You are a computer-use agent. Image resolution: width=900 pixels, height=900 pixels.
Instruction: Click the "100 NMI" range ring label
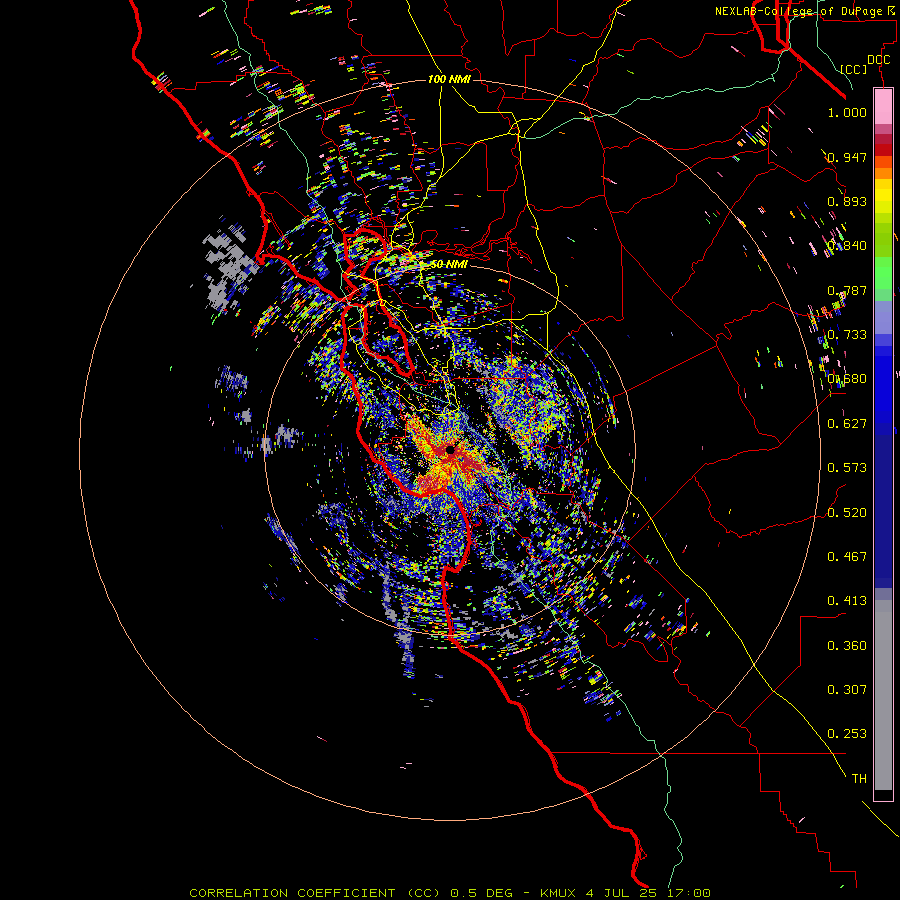pyautogui.click(x=449, y=79)
